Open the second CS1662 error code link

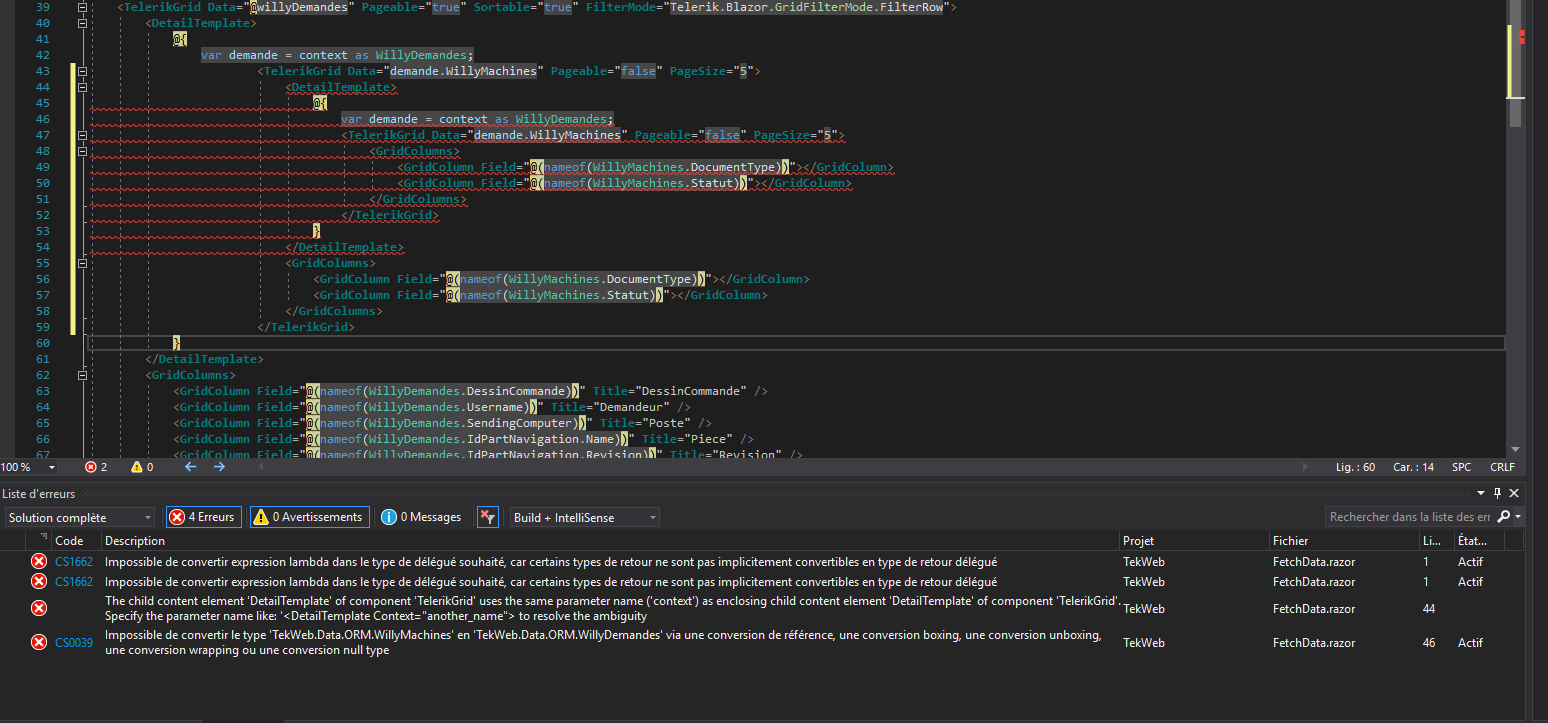(x=74, y=582)
